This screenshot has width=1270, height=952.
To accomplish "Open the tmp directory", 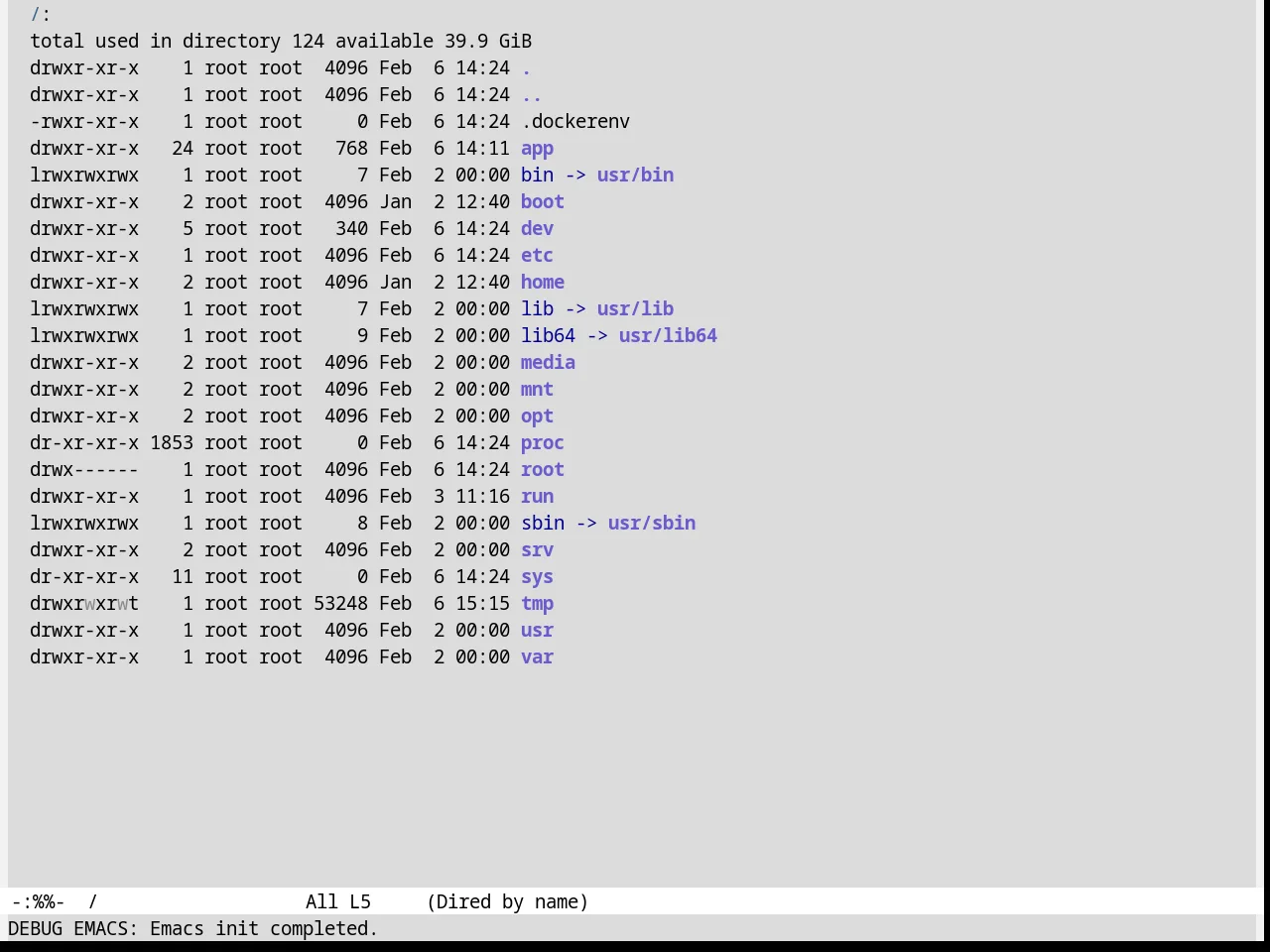I will tap(537, 604).
